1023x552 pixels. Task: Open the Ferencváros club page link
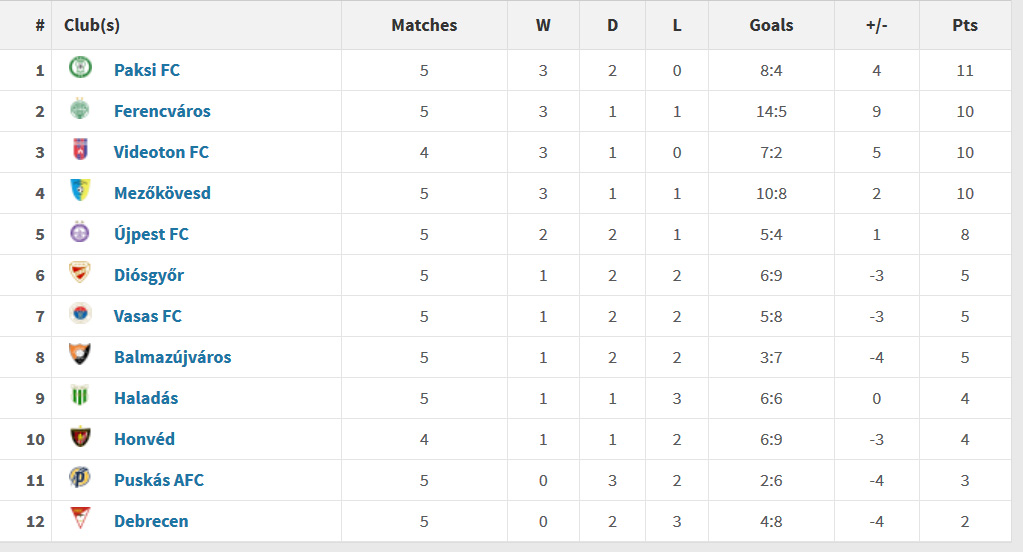pos(162,111)
